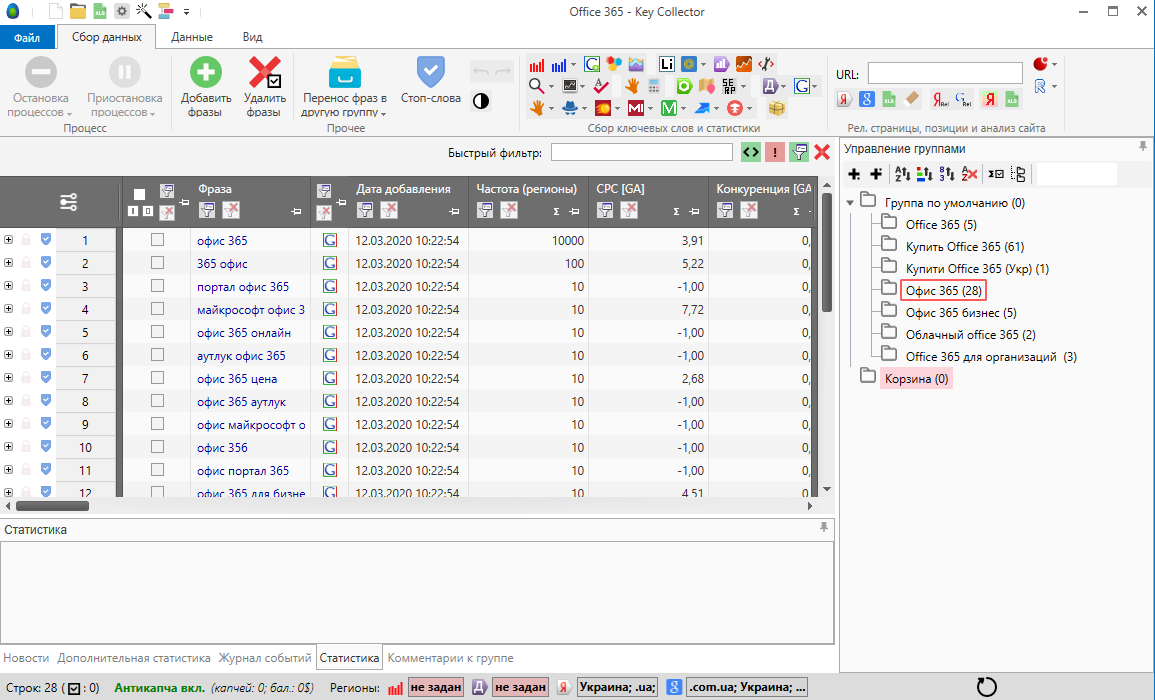Click the table settings sliders icon
1155x700 pixels.
[x=69, y=202]
